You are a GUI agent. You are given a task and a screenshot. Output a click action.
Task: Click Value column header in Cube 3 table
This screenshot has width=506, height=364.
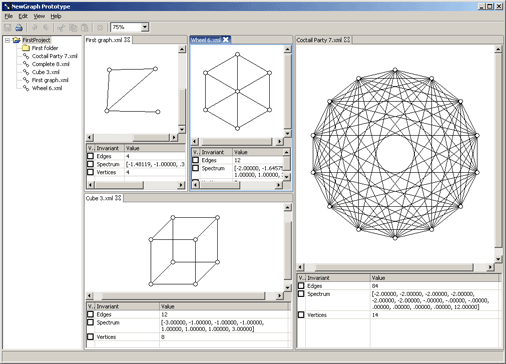pyautogui.click(x=225, y=306)
